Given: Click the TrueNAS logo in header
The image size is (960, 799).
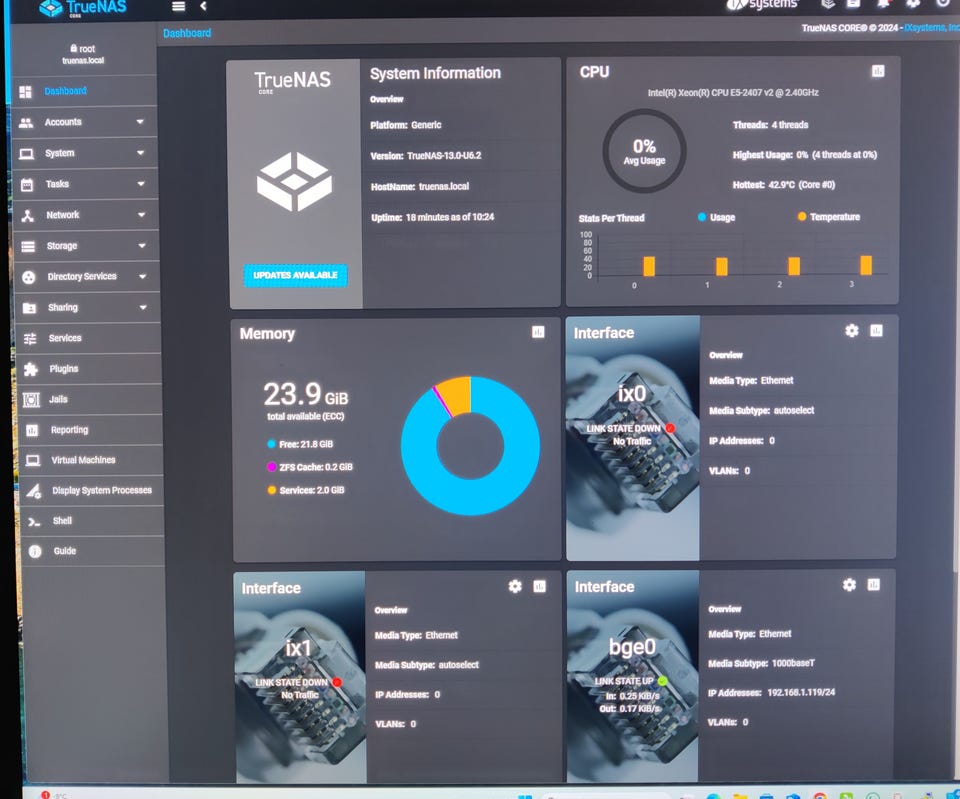Looking at the screenshot, I should tap(83, 7).
